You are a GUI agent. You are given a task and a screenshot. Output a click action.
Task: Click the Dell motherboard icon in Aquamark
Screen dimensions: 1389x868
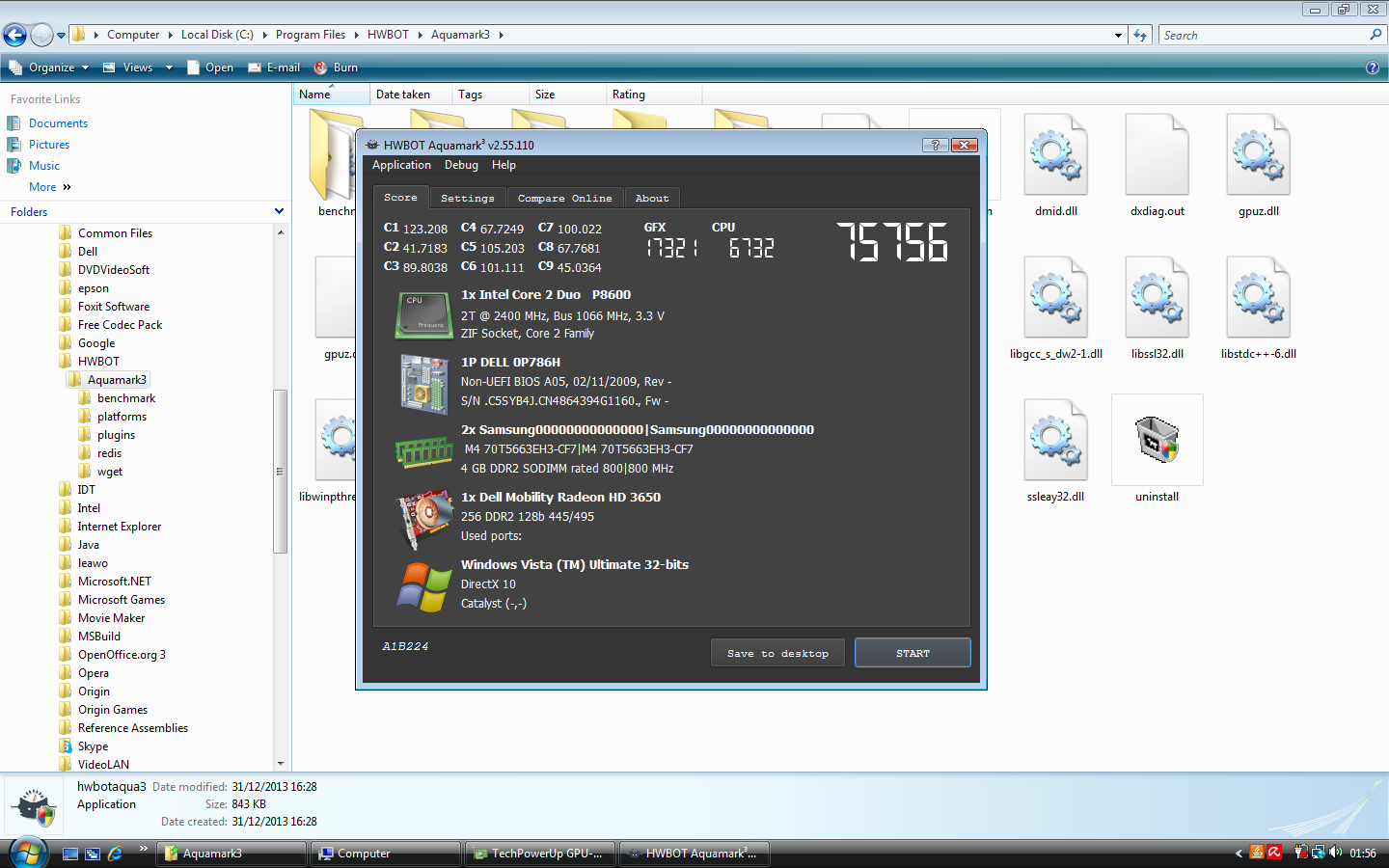click(424, 384)
